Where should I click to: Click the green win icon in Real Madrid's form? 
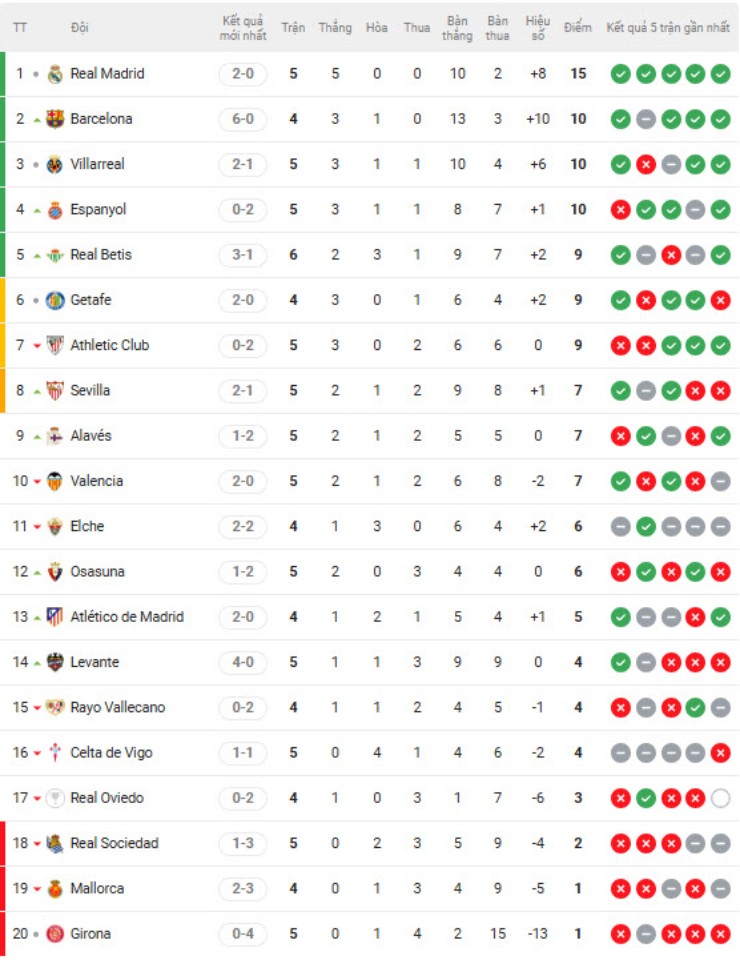(619, 73)
